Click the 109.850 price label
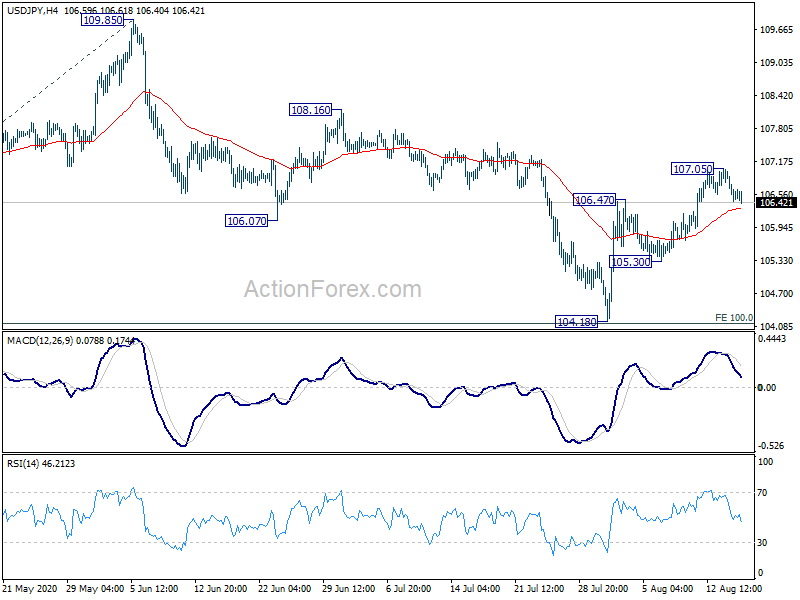800x600 pixels. 103,20
